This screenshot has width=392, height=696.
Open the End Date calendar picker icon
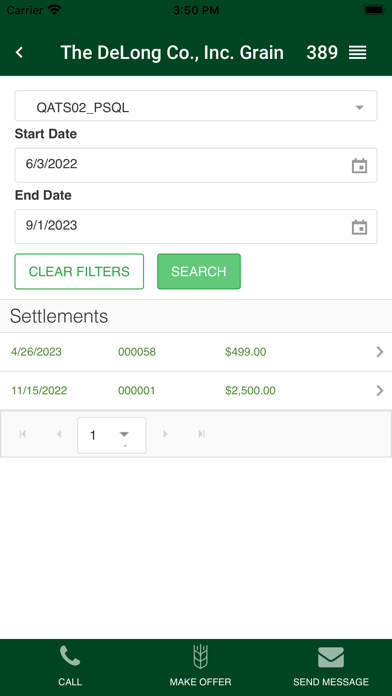click(359, 227)
